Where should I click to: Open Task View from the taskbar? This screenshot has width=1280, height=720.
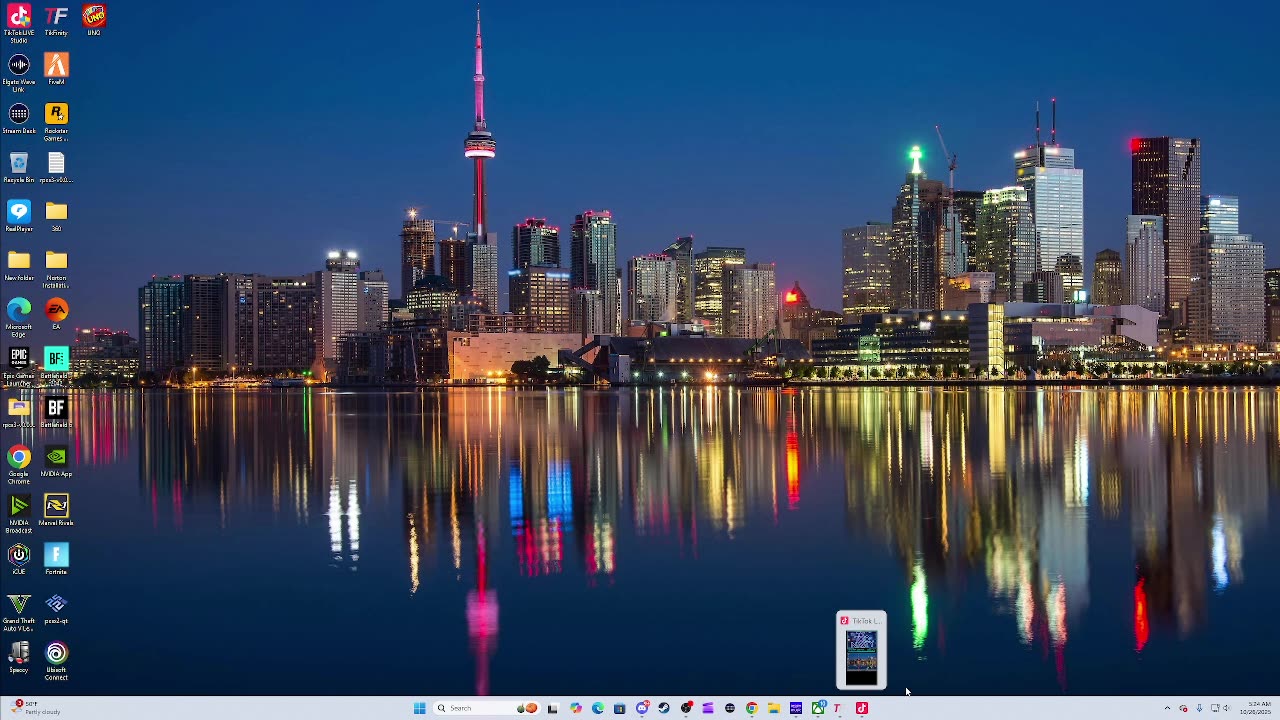point(552,708)
